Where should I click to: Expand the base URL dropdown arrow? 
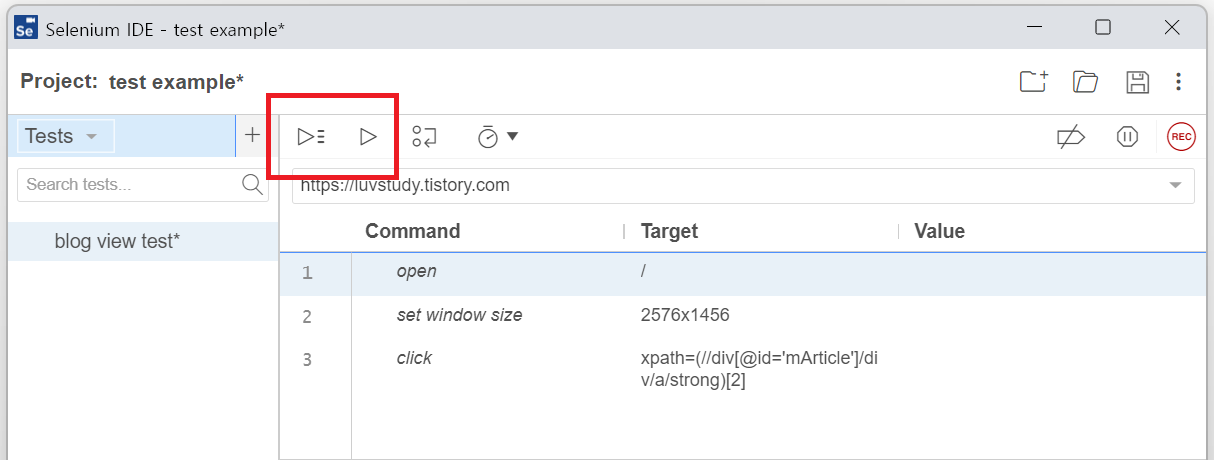pos(1175,186)
